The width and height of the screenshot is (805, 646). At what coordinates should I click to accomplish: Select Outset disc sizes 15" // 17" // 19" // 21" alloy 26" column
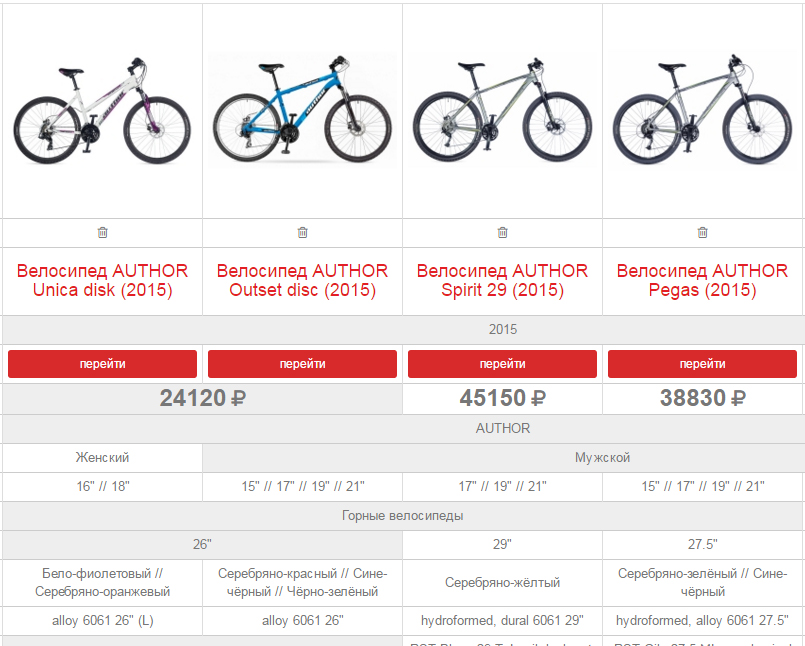pos(302,486)
